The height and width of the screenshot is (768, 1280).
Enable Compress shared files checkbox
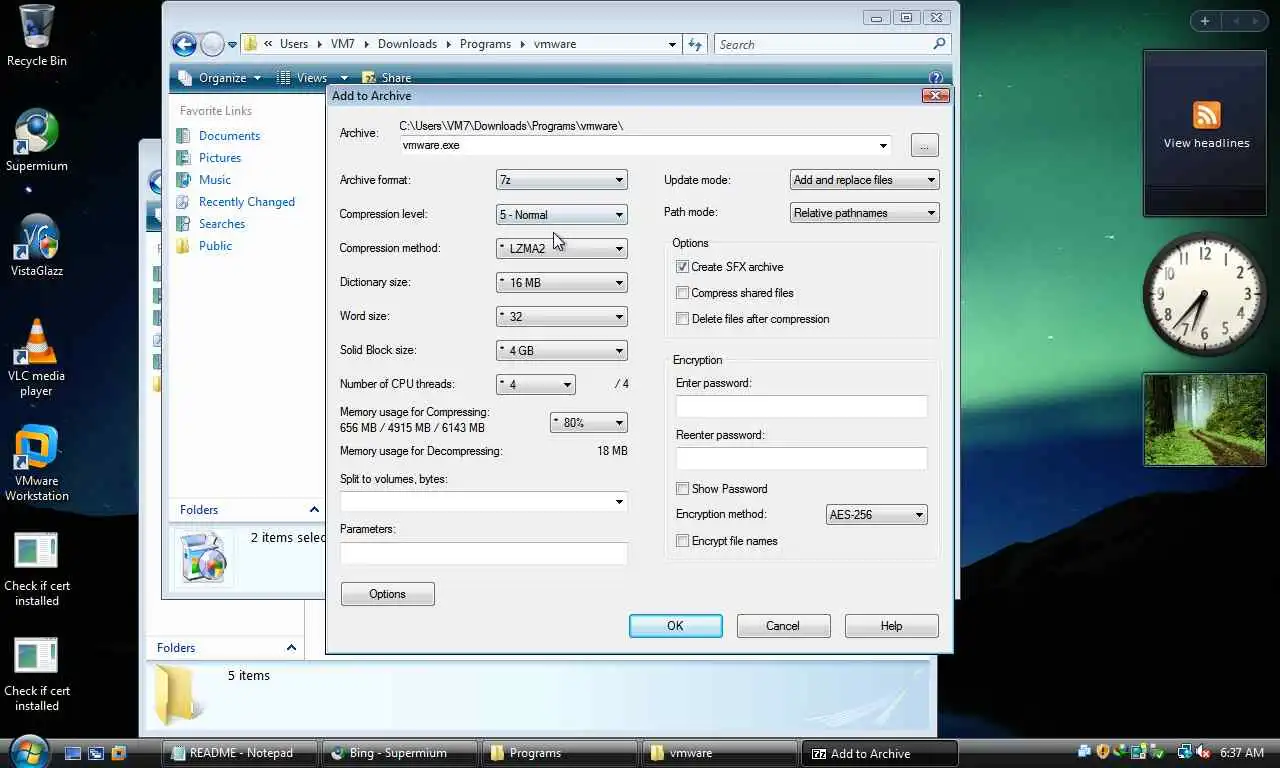pos(682,293)
